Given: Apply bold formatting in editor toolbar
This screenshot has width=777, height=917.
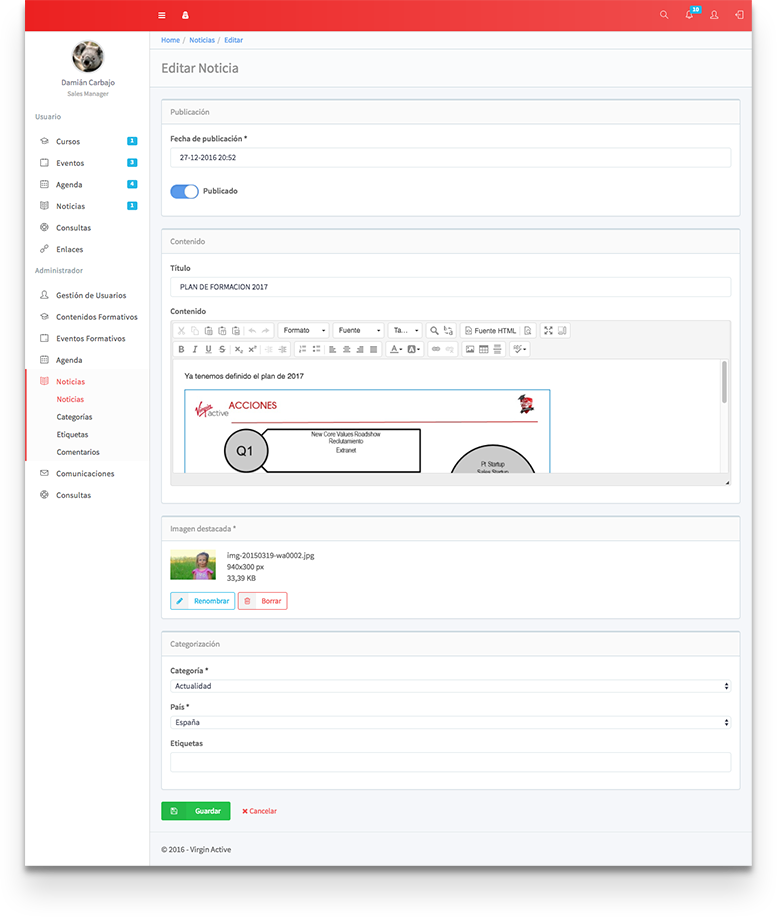Looking at the screenshot, I should 181,349.
